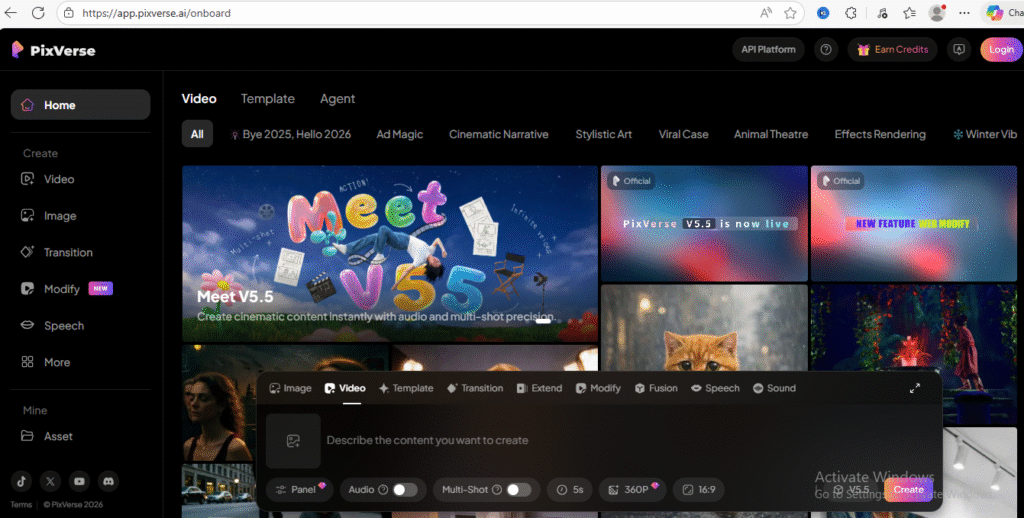This screenshot has height=518, width=1024.
Task: Open the feedback icon beside Login
Action: point(959,50)
